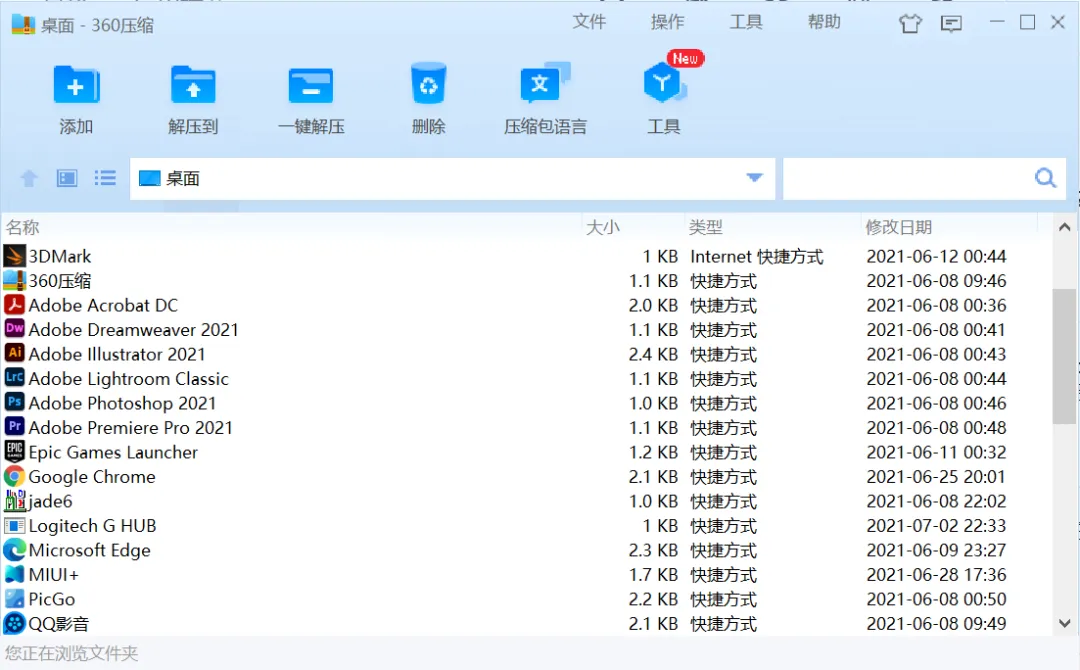Click the Microsoft Edge file name
Screen dimensions: 1080x670
click(90, 550)
